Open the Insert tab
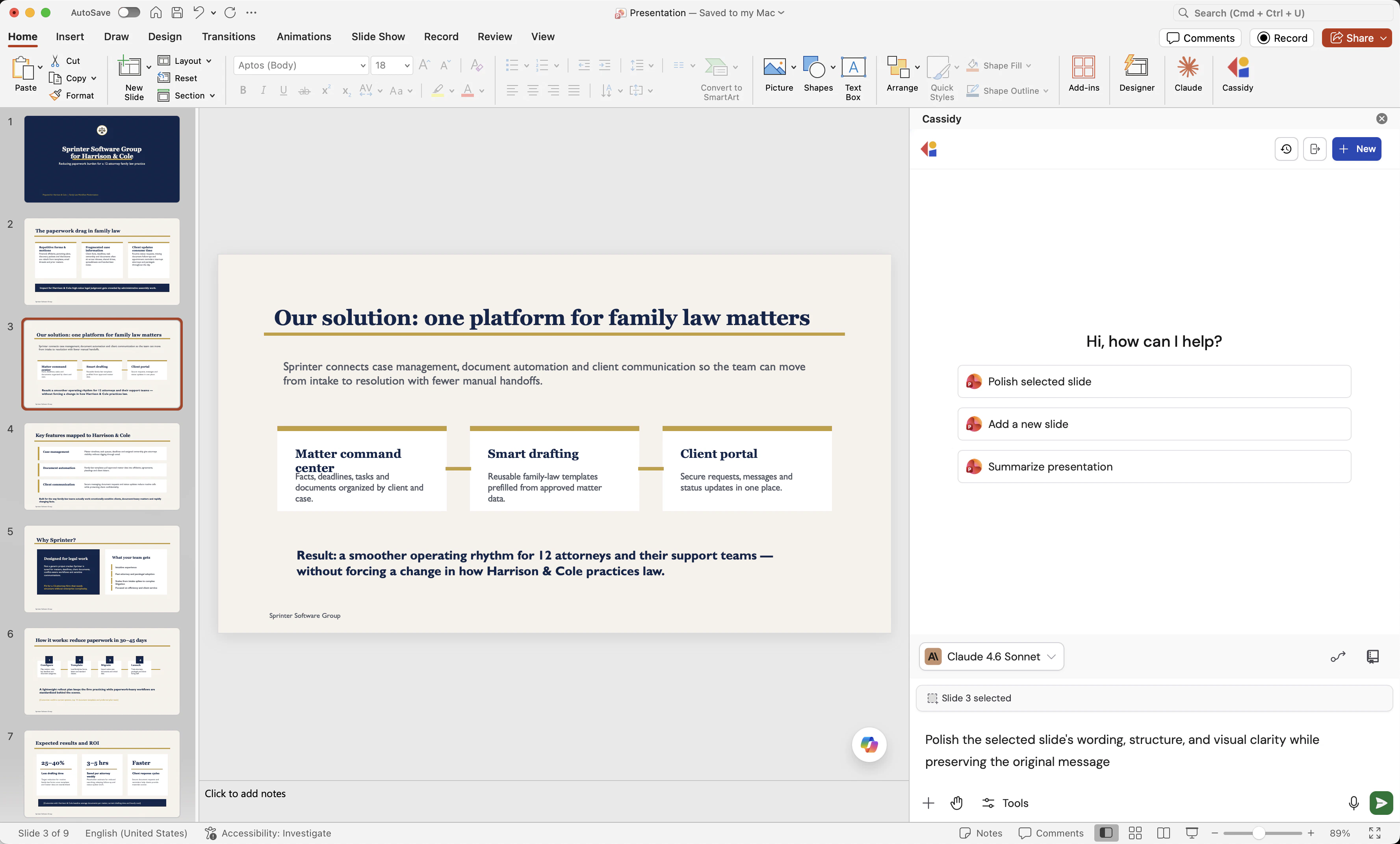The image size is (1400, 844). pyautogui.click(x=70, y=36)
